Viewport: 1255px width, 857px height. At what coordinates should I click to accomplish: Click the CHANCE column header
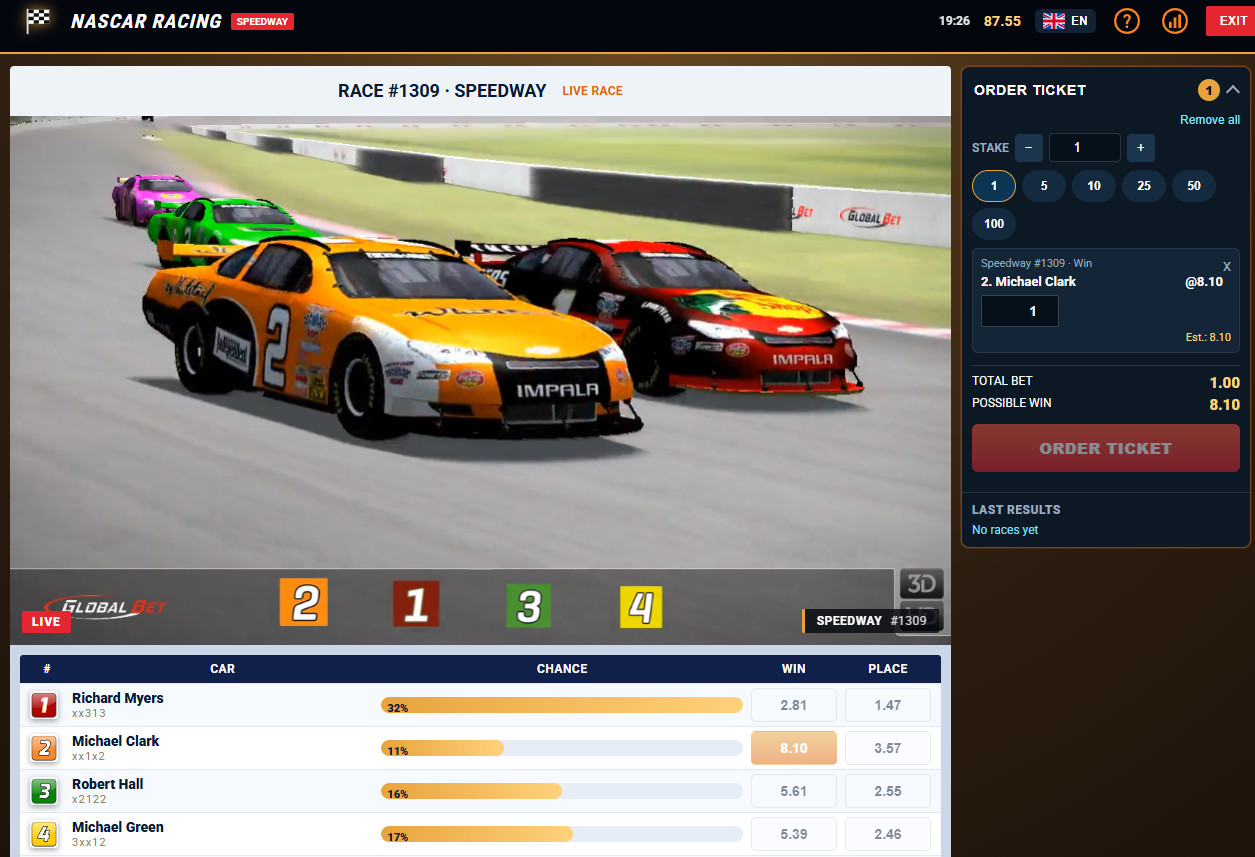pyautogui.click(x=562, y=669)
